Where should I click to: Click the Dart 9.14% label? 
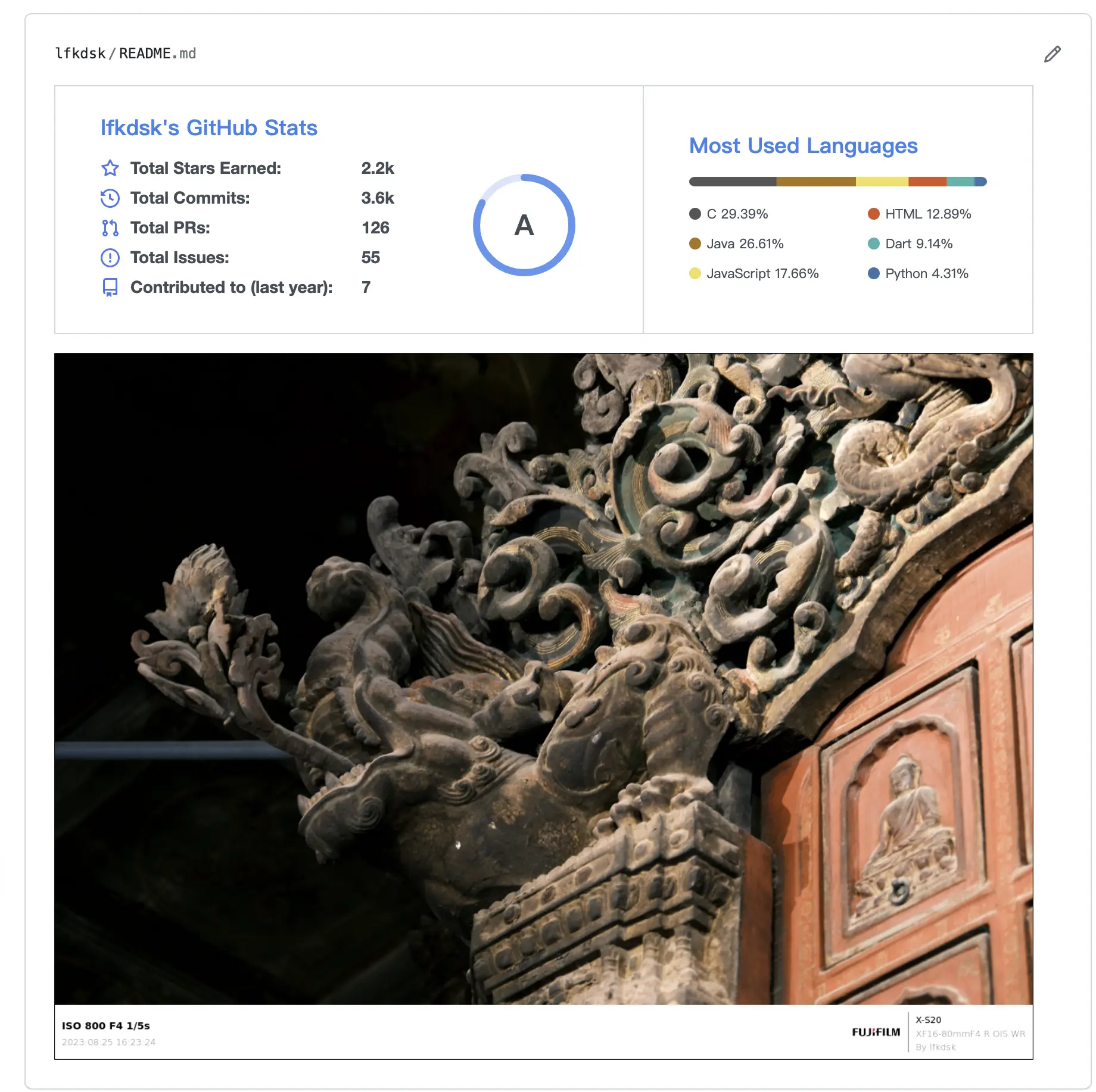919,244
